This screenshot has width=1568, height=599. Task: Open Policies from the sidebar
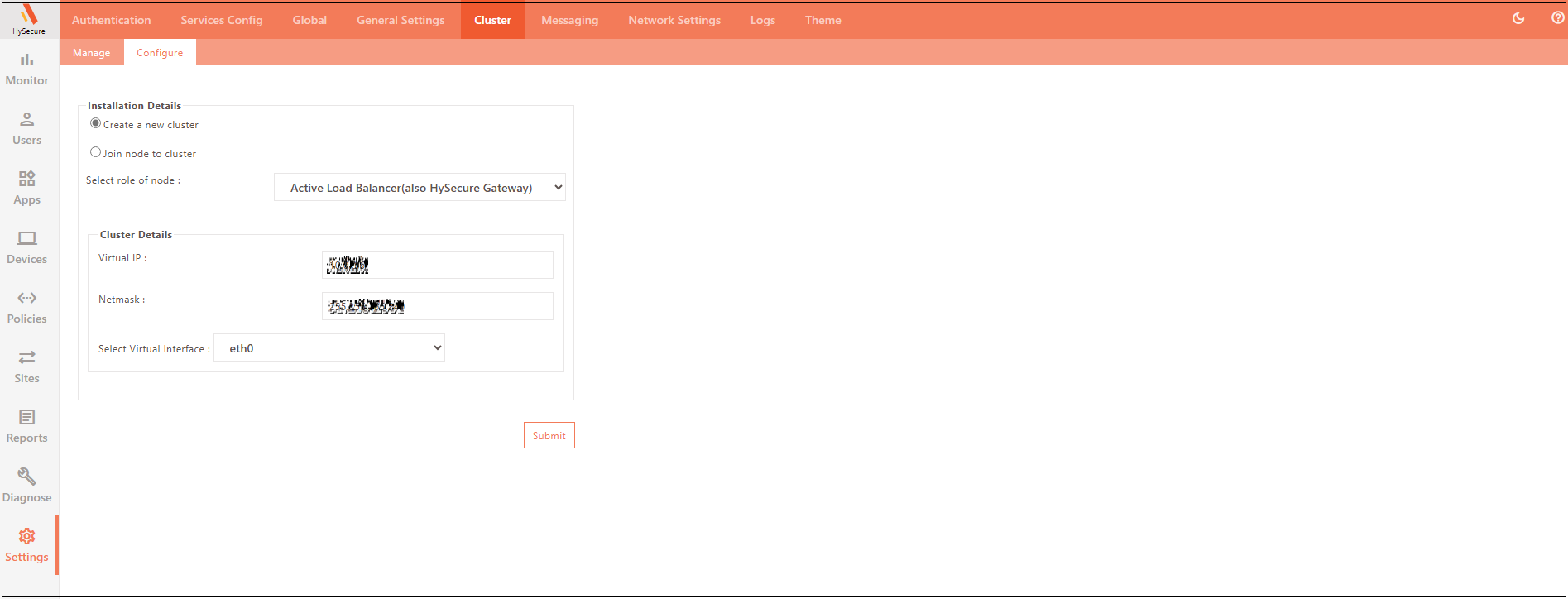coord(27,307)
